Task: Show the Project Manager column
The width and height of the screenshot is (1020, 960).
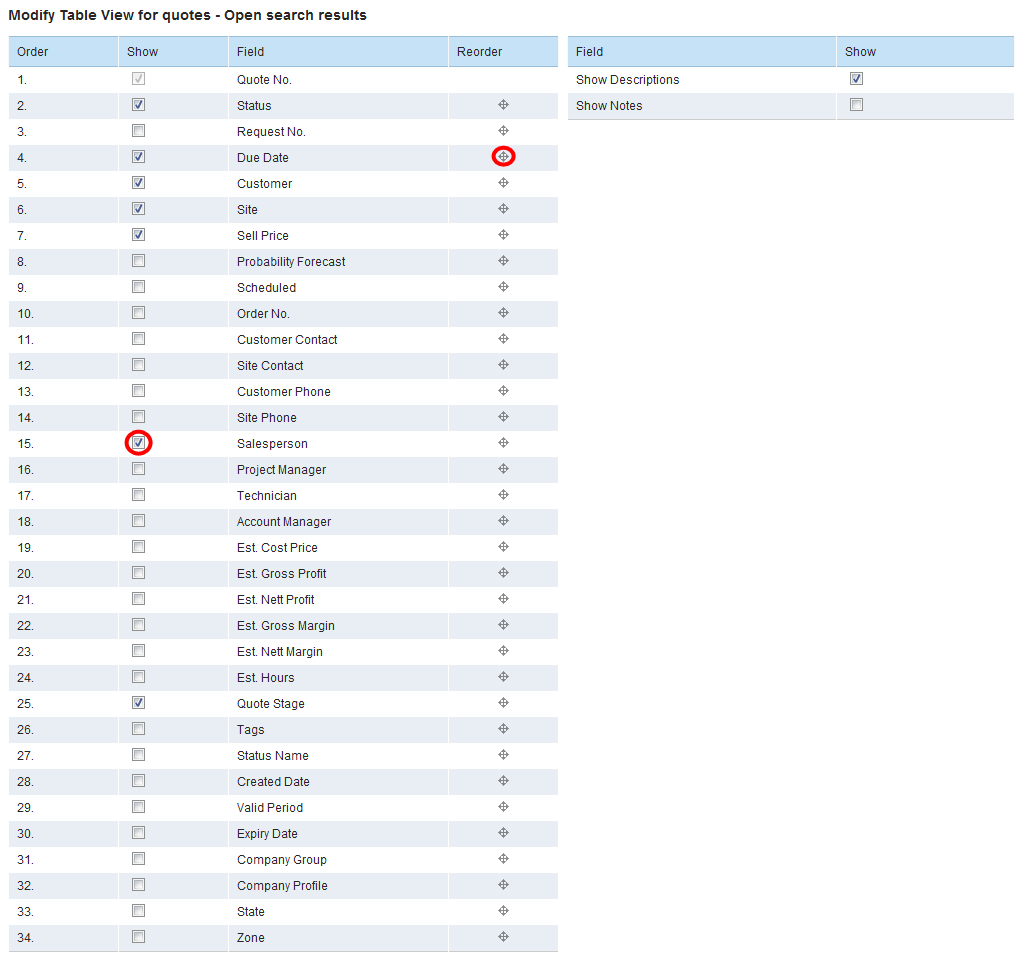Action: coord(138,469)
